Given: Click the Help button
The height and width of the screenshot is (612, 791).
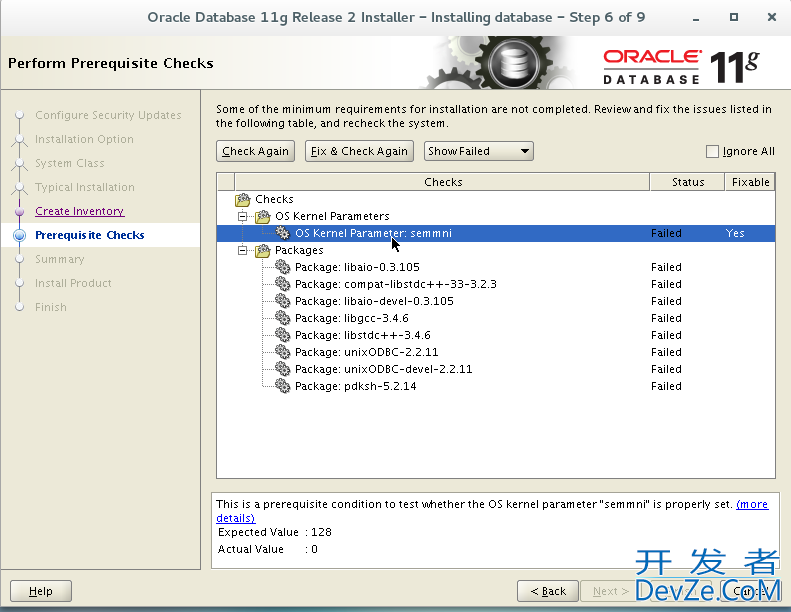Looking at the screenshot, I should (x=41, y=591).
